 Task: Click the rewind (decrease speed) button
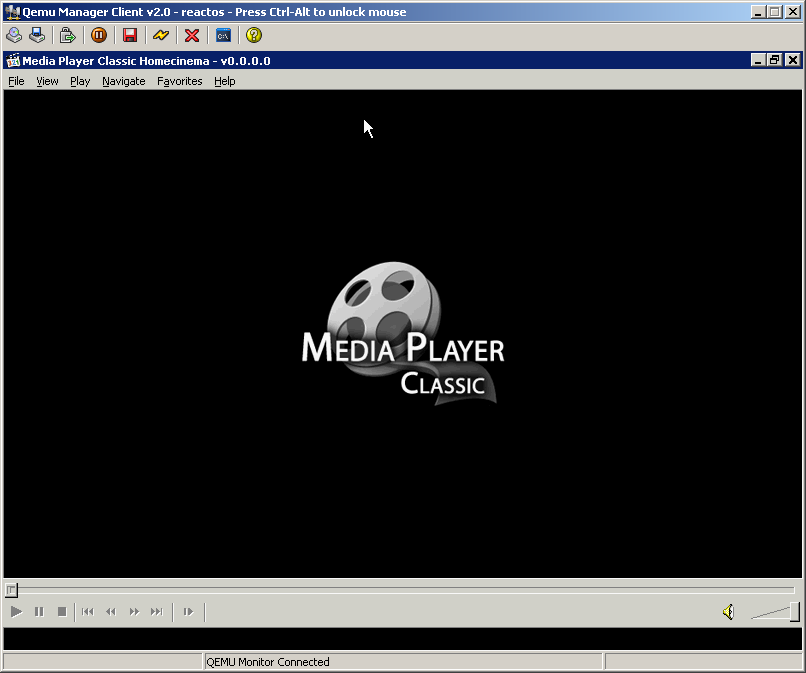pos(111,611)
